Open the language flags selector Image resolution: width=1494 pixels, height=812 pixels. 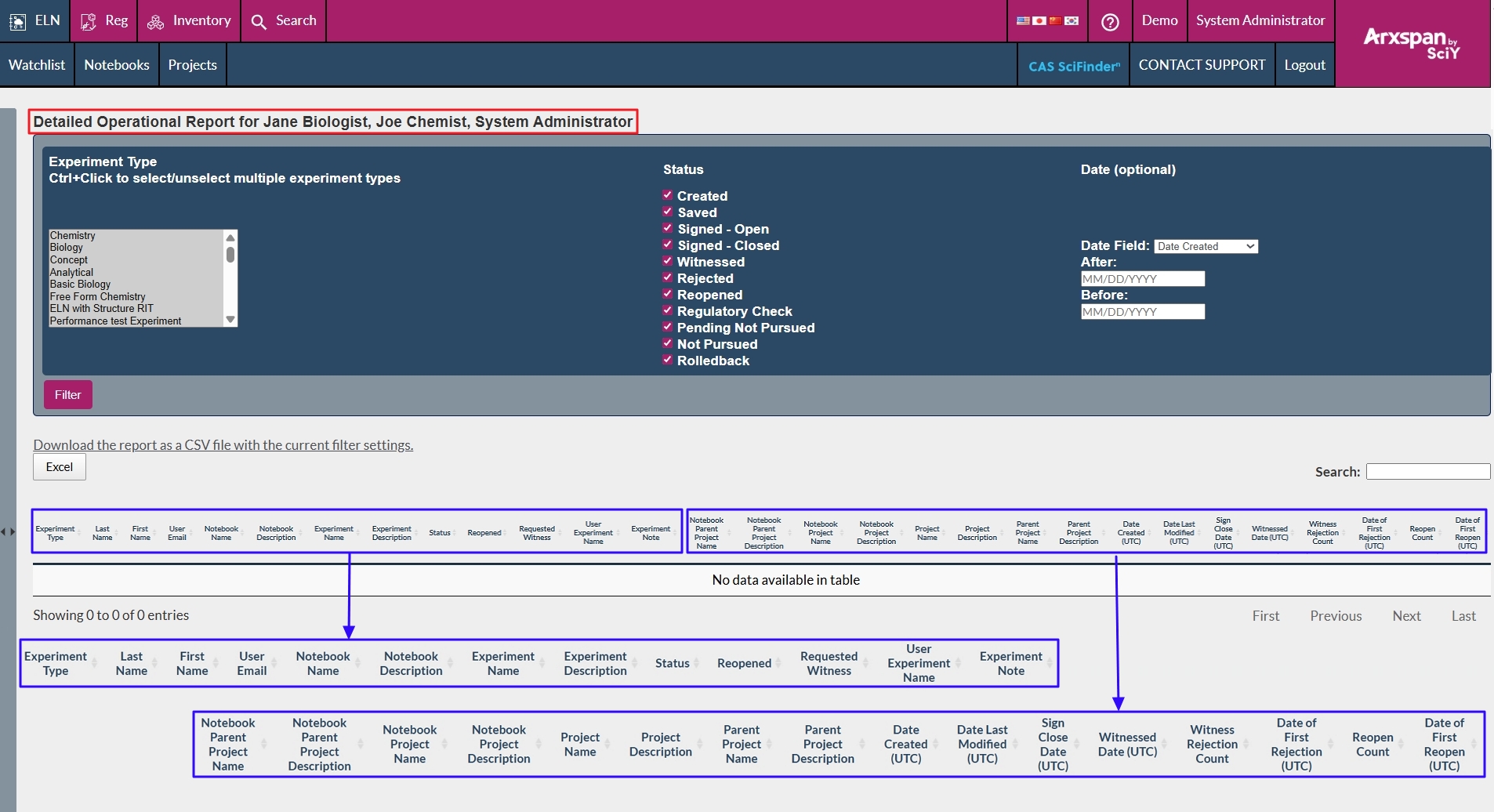coord(1047,20)
